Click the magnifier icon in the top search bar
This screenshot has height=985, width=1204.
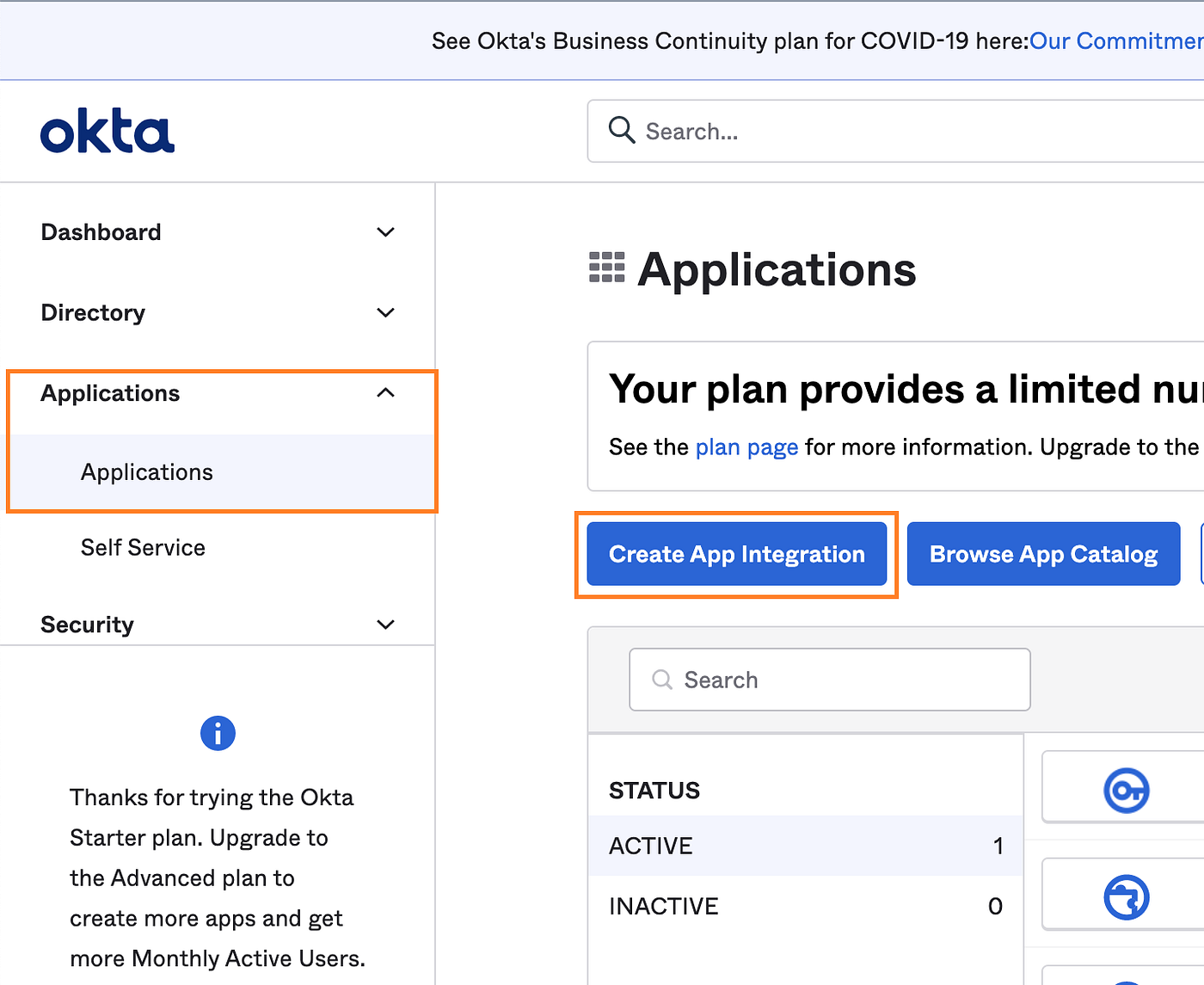tap(621, 131)
